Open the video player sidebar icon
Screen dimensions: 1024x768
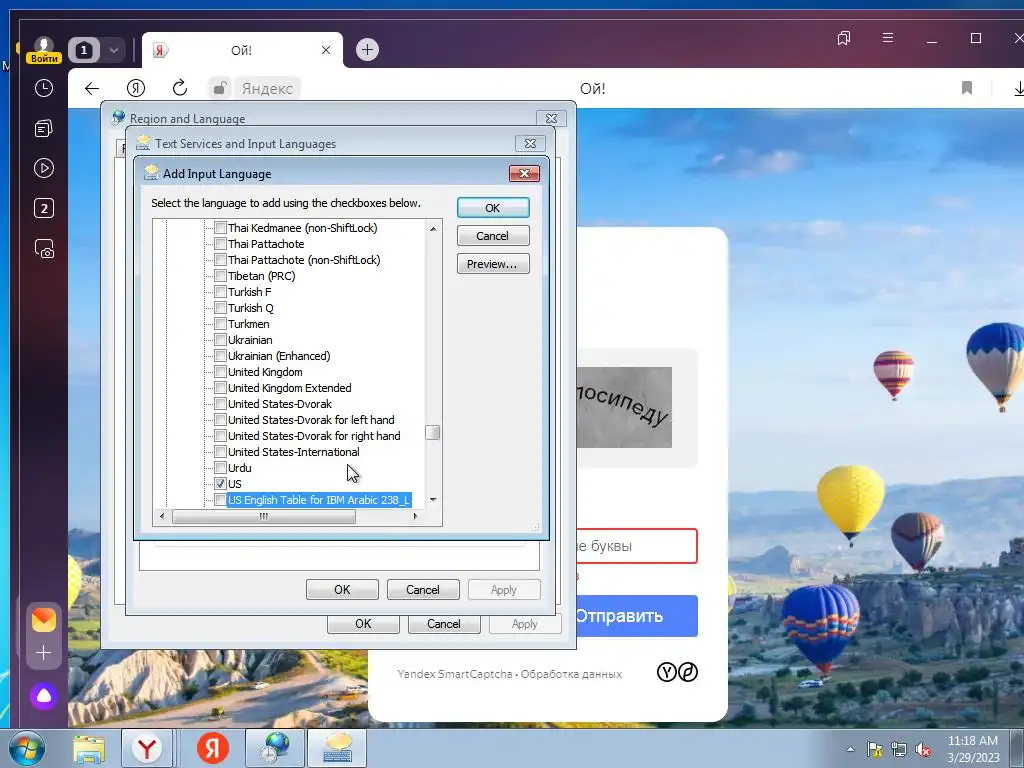(x=44, y=168)
